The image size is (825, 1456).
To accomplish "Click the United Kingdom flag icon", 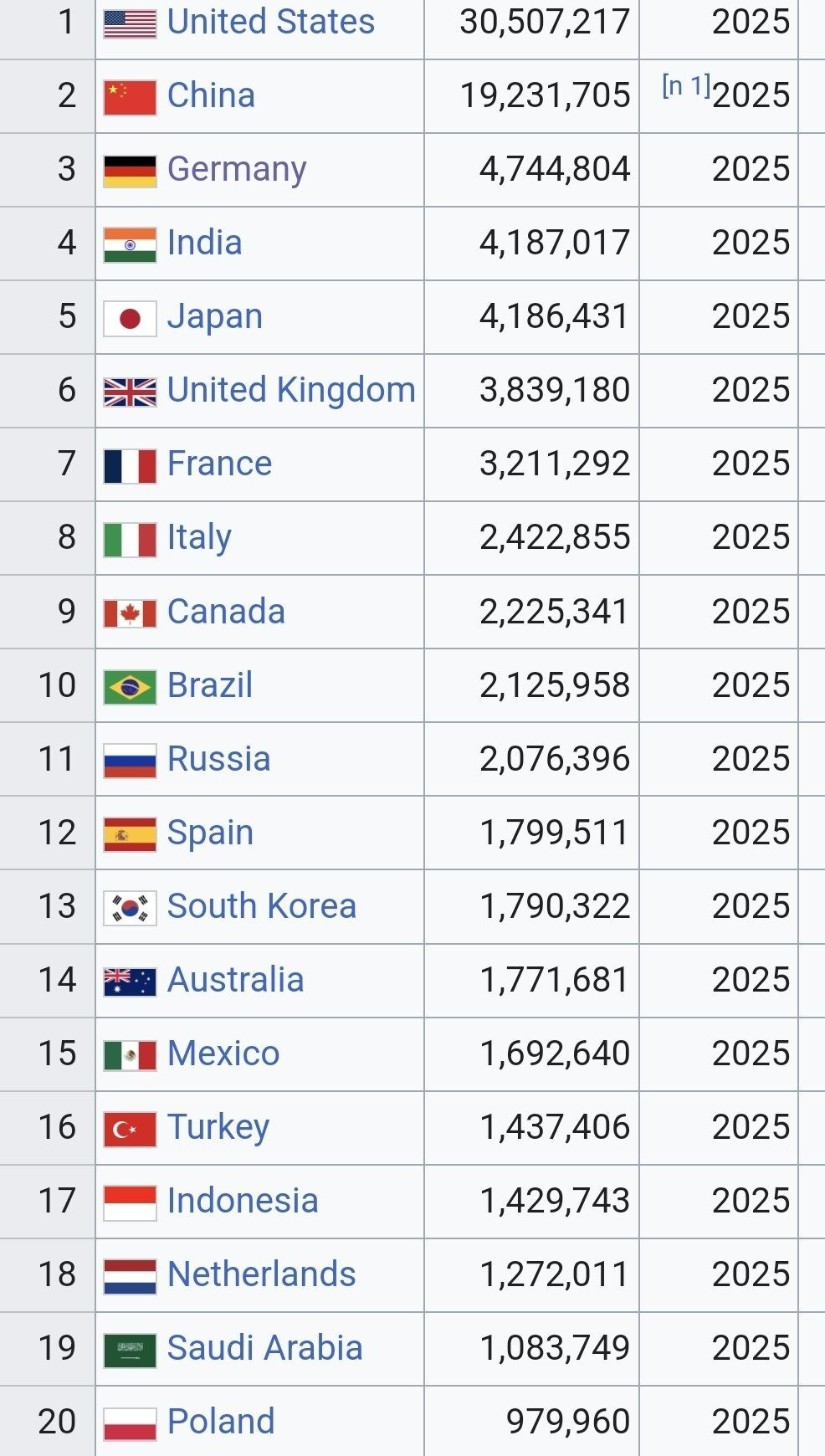I will (x=130, y=392).
